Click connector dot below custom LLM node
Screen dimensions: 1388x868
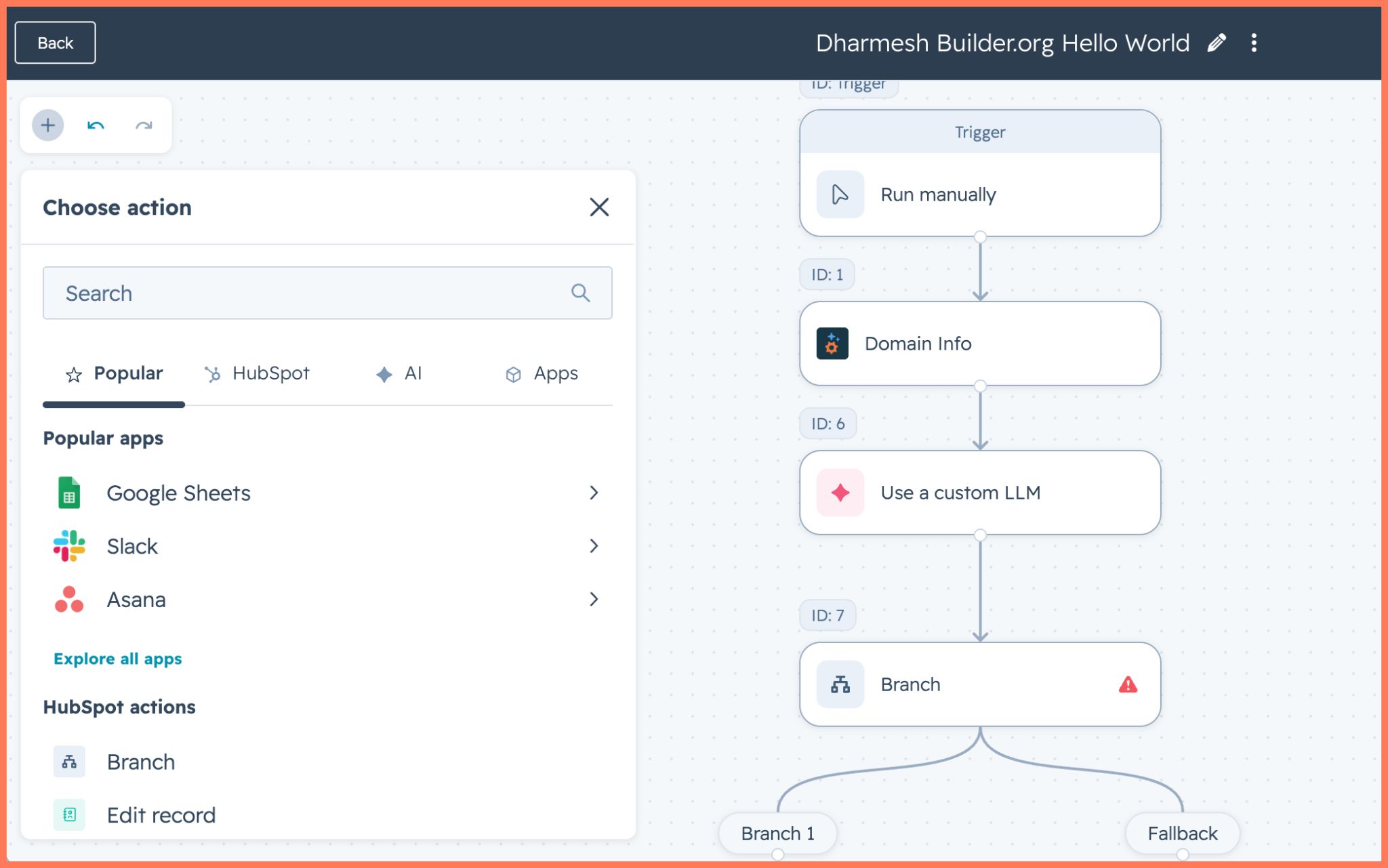tap(980, 535)
